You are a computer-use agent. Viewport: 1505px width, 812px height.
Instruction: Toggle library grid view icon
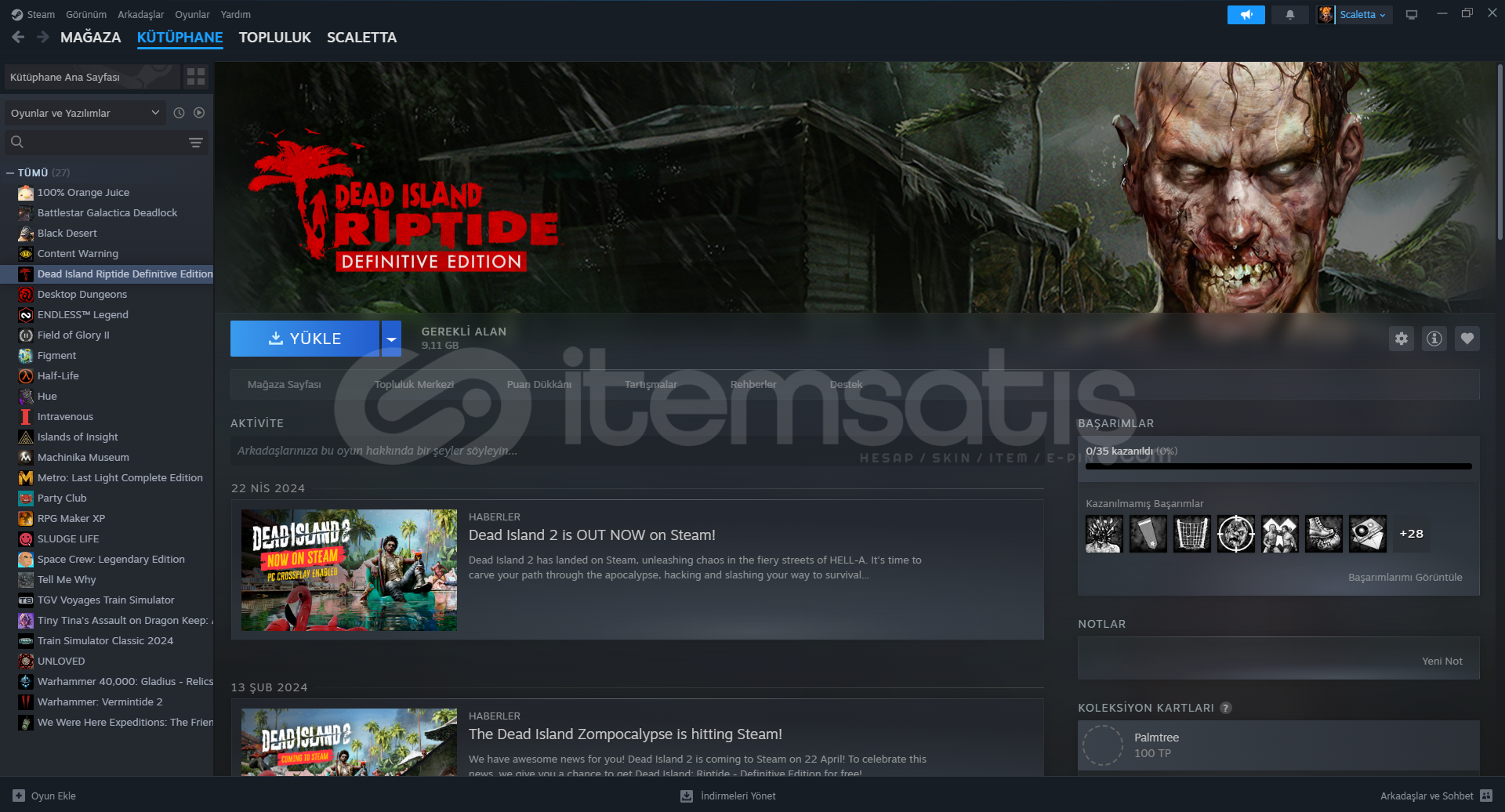point(196,76)
